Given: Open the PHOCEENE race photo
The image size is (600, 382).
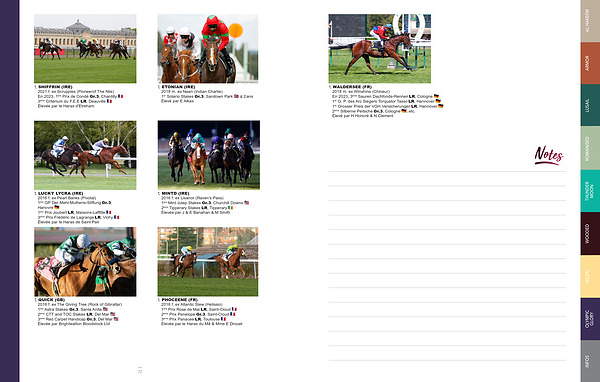Looking at the screenshot, I should (x=208, y=261).
